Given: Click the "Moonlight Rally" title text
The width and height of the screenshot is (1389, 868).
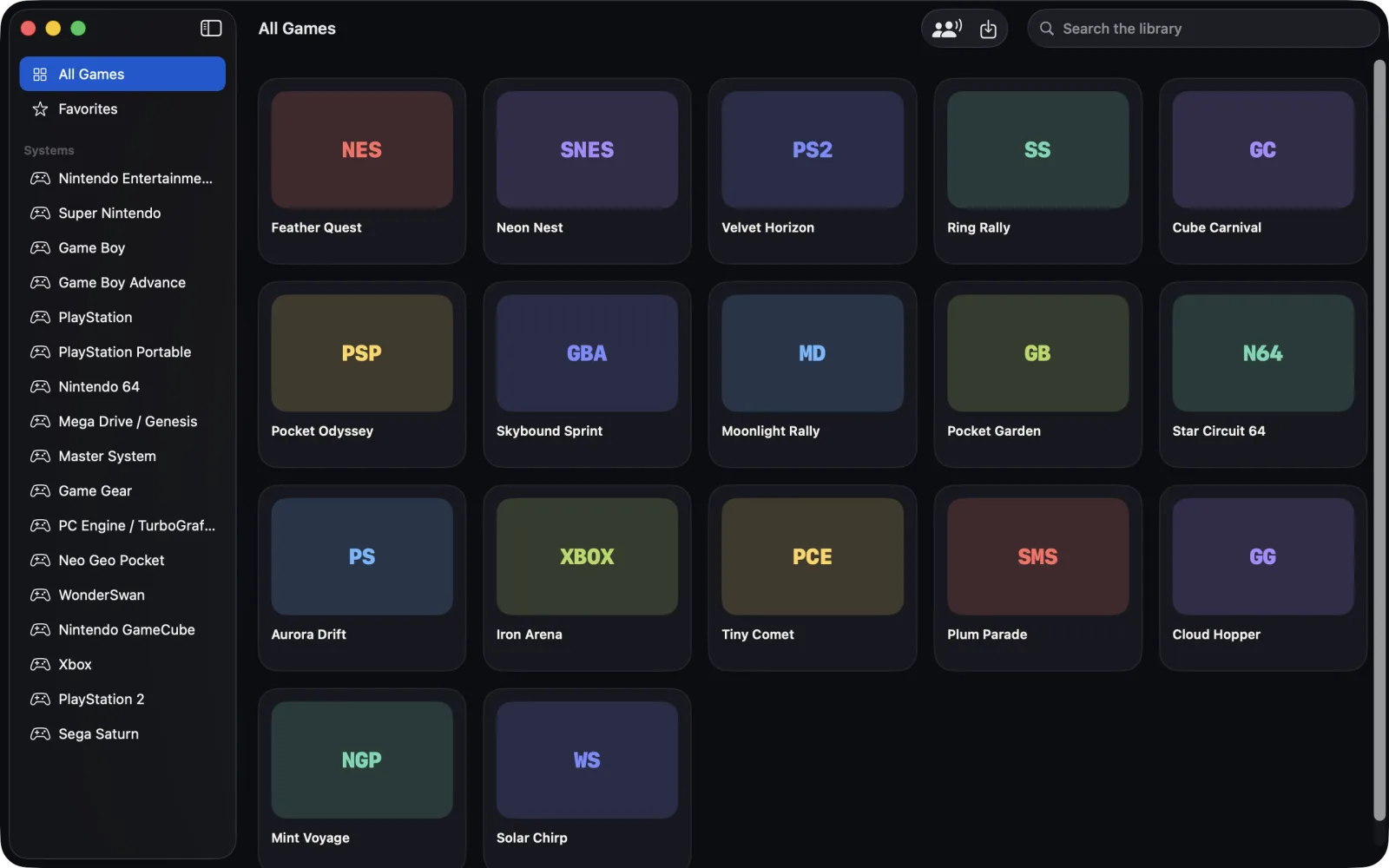Looking at the screenshot, I should (x=771, y=431).
